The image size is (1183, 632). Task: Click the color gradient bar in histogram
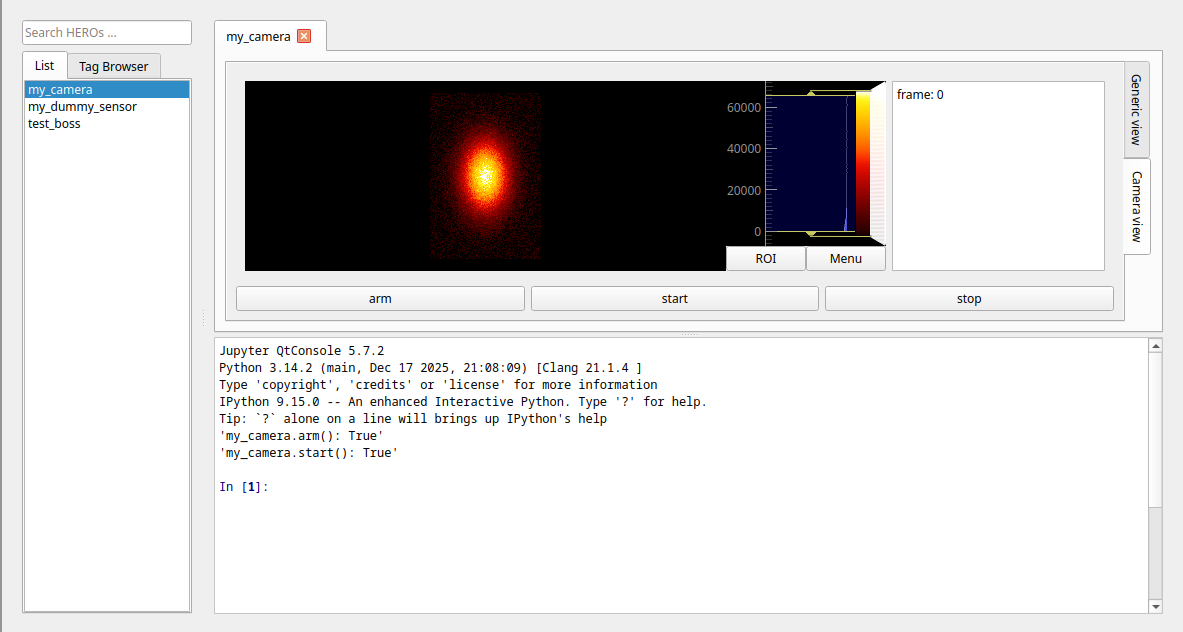click(863, 164)
